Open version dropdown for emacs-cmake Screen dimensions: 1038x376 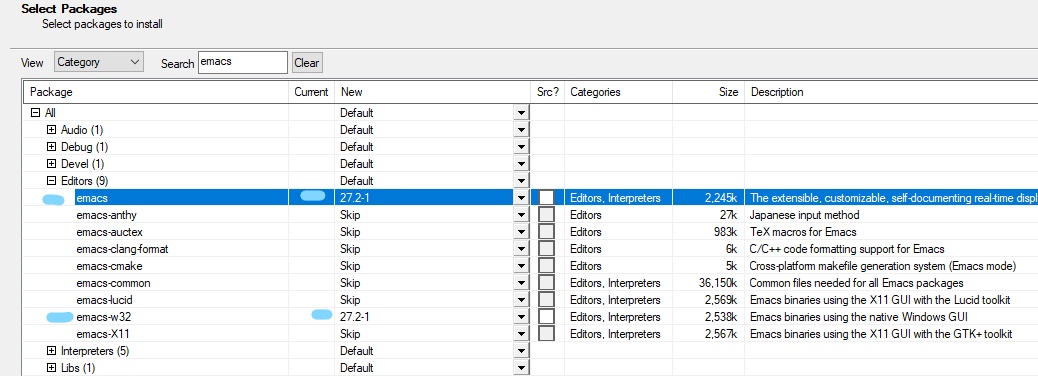tap(522, 266)
